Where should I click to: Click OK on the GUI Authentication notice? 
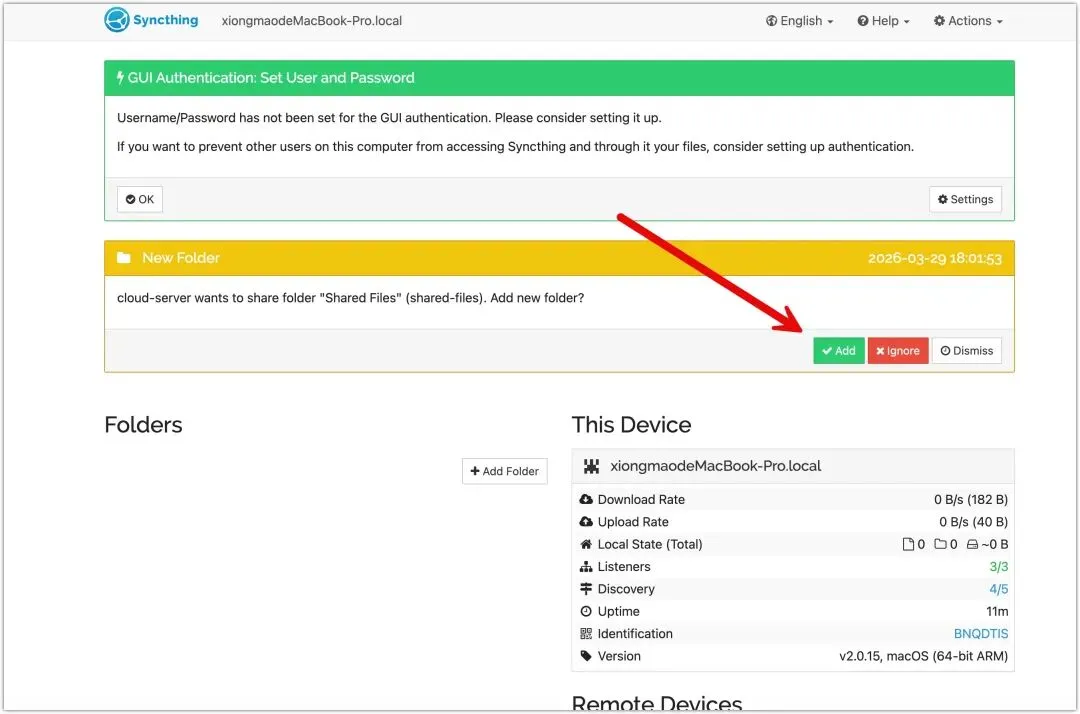click(x=140, y=199)
